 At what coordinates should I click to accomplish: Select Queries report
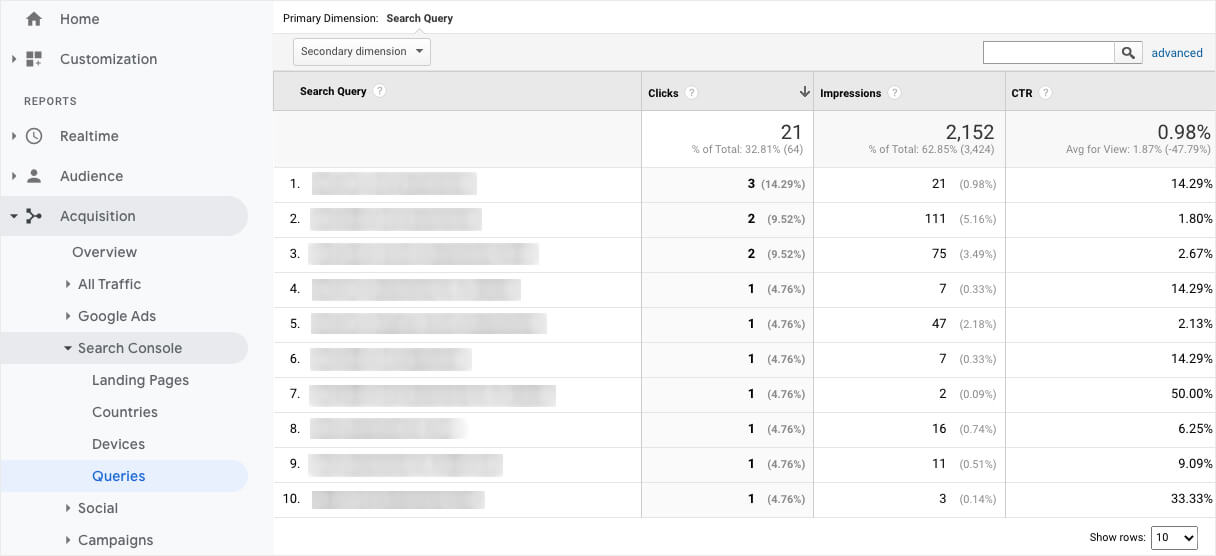pyautogui.click(x=118, y=476)
